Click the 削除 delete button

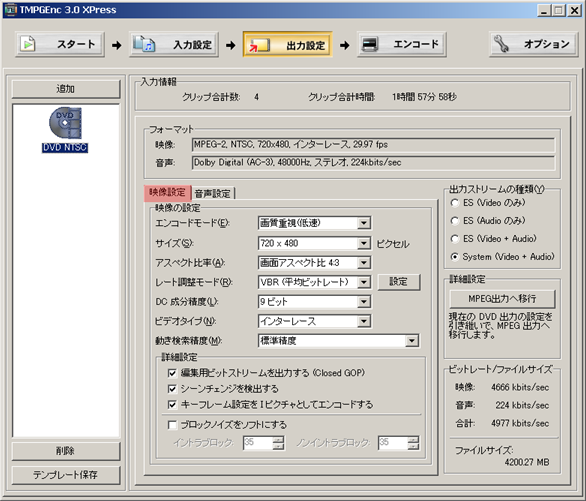coord(66,451)
